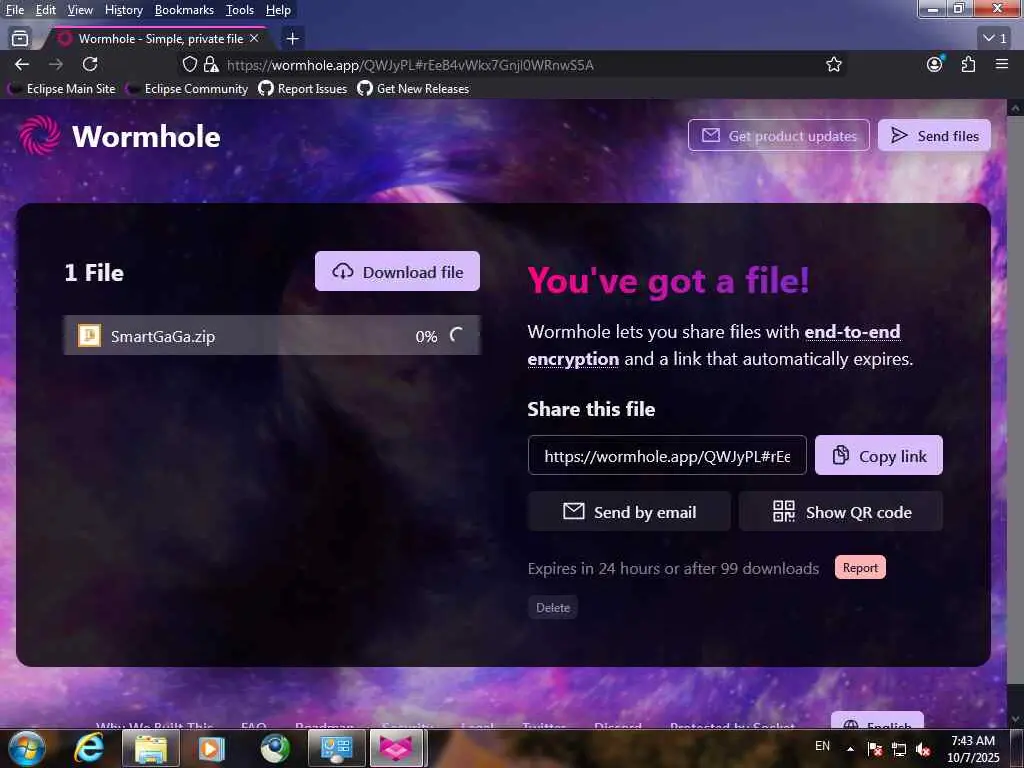Click the Copy link button
The height and width of the screenshot is (768, 1024).
point(878,455)
